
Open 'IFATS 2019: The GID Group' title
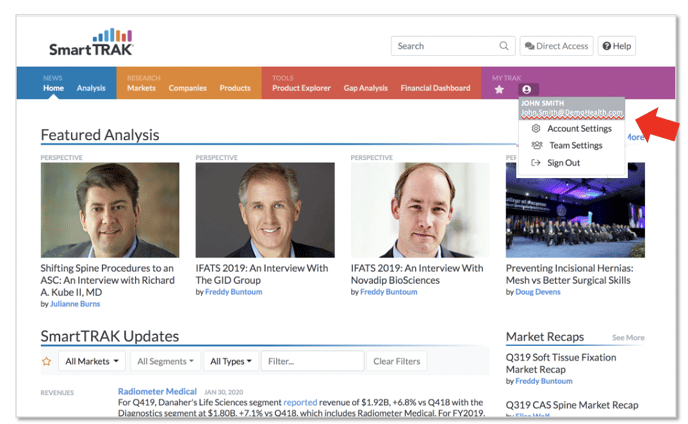(x=262, y=274)
